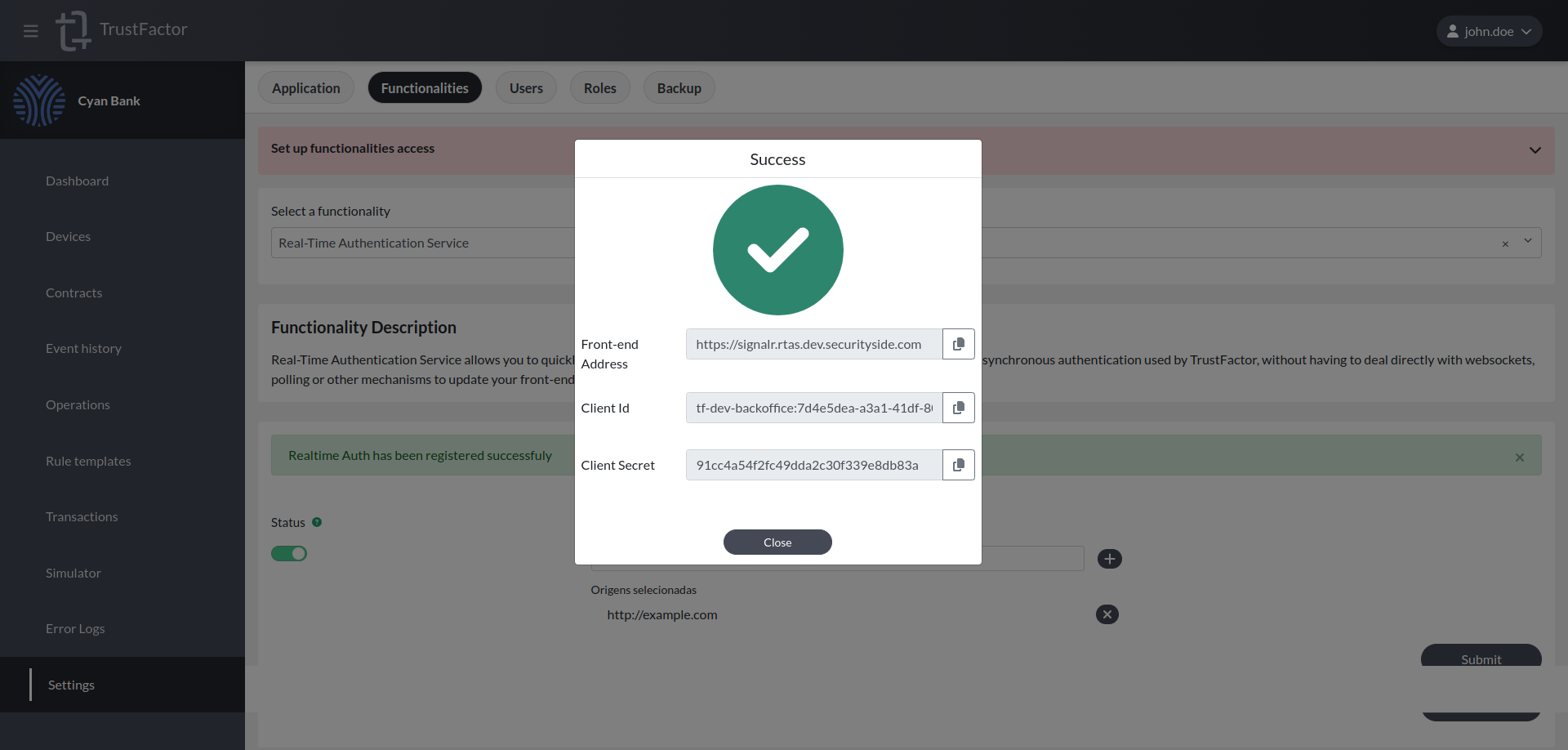Screen dimensions: 1568x750
Task: Click the user icon beside john.doe
Action: pyautogui.click(x=1454, y=30)
